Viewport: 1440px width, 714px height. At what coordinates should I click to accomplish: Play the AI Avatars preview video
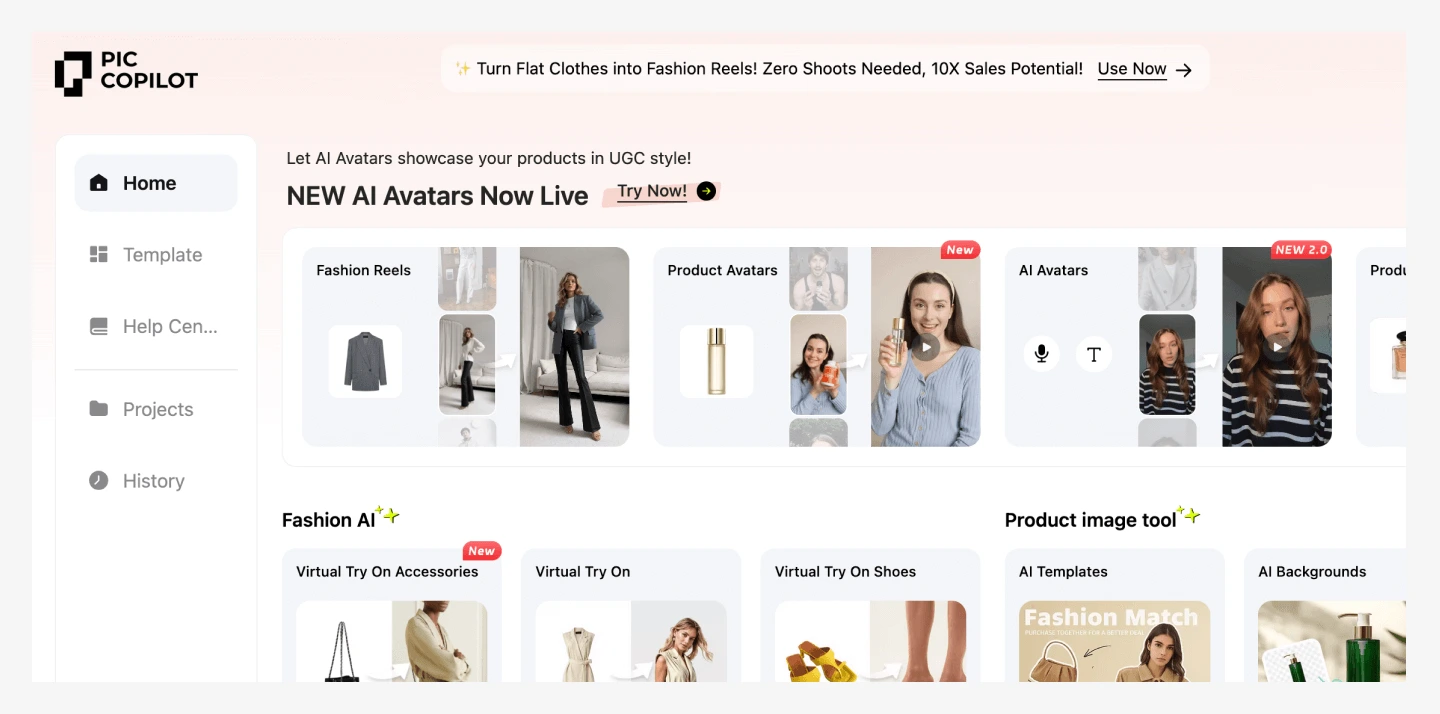point(1277,347)
